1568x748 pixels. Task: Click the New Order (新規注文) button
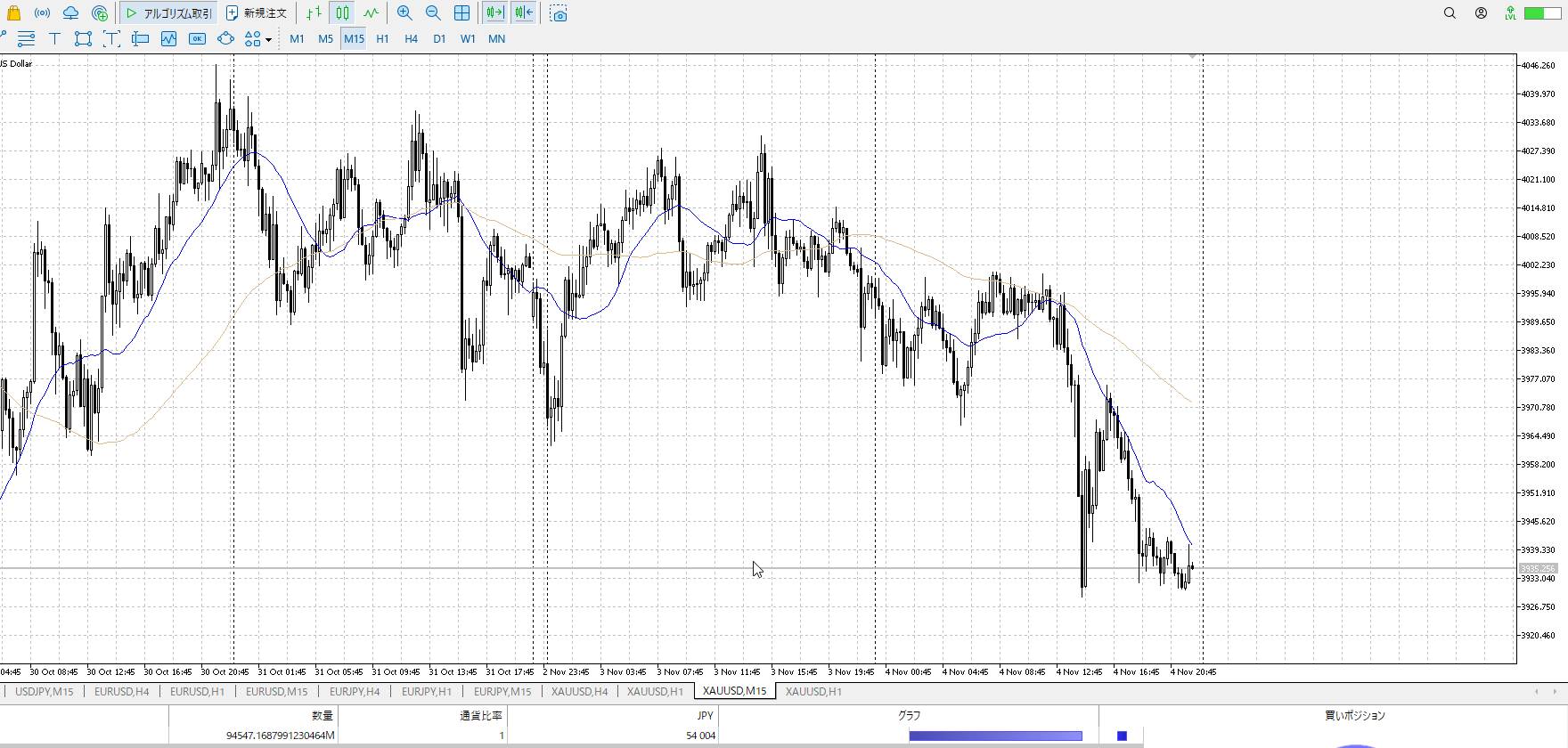point(257,13)
